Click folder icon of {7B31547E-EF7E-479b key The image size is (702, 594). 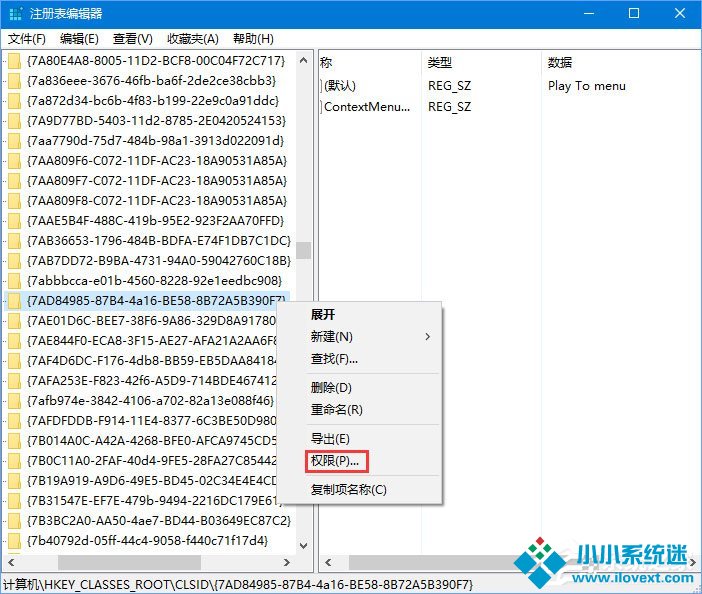coord(14,501)
